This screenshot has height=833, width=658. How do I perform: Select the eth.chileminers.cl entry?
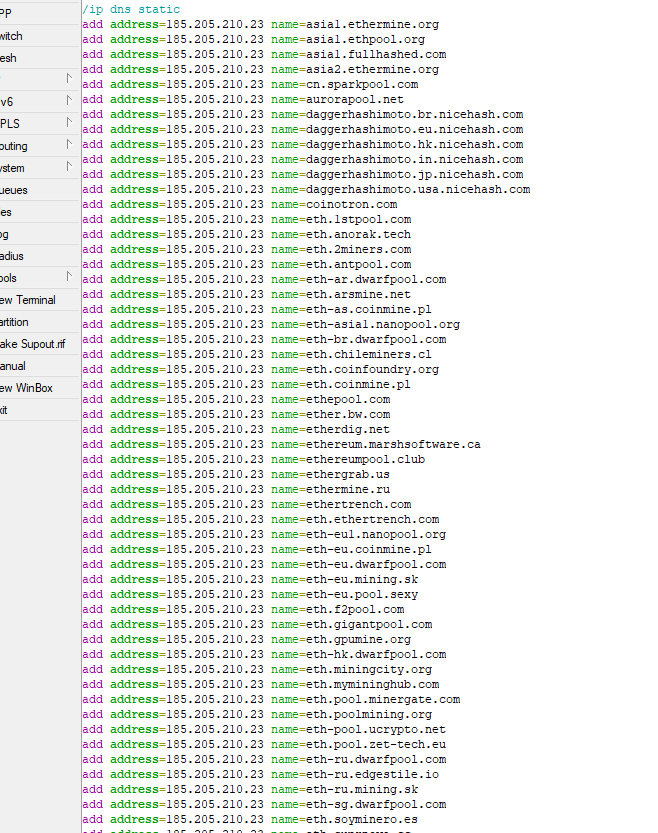[x=257, y=354]
